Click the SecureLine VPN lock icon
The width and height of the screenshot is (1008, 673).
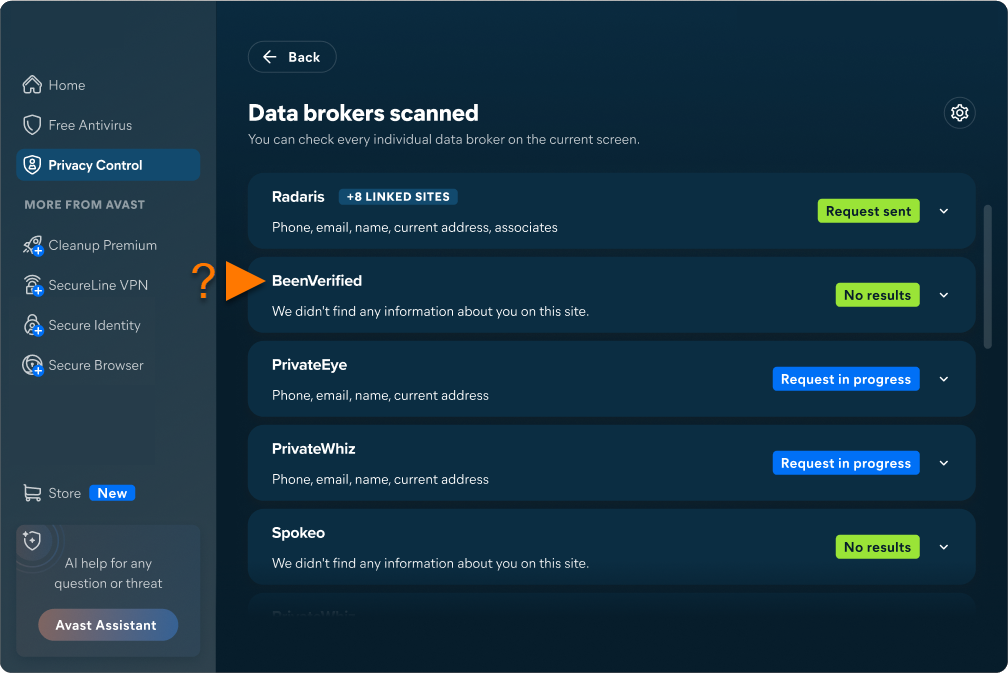(33, 285)
